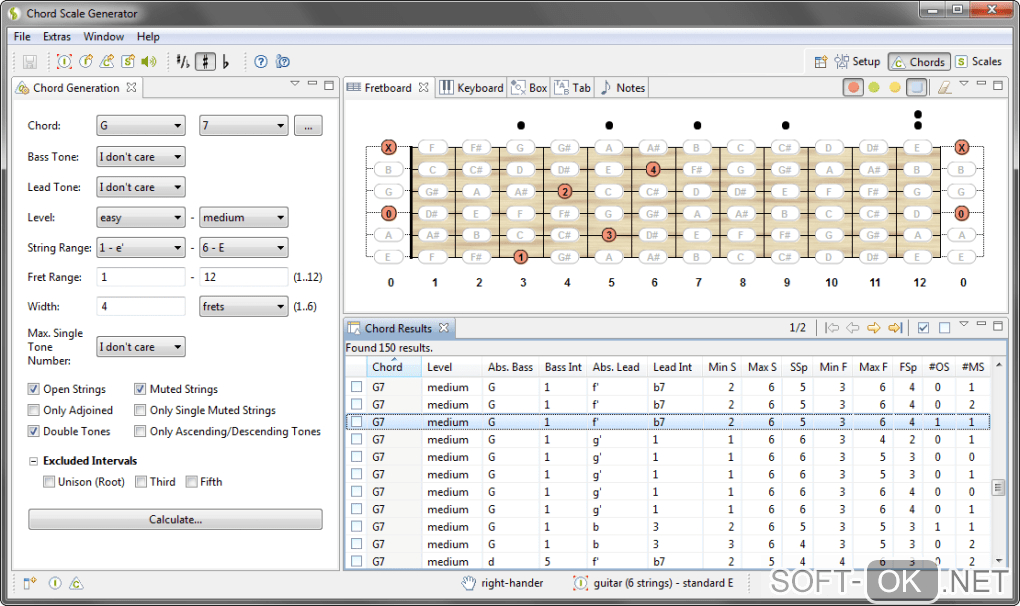Go to next results page arrow

874,328
